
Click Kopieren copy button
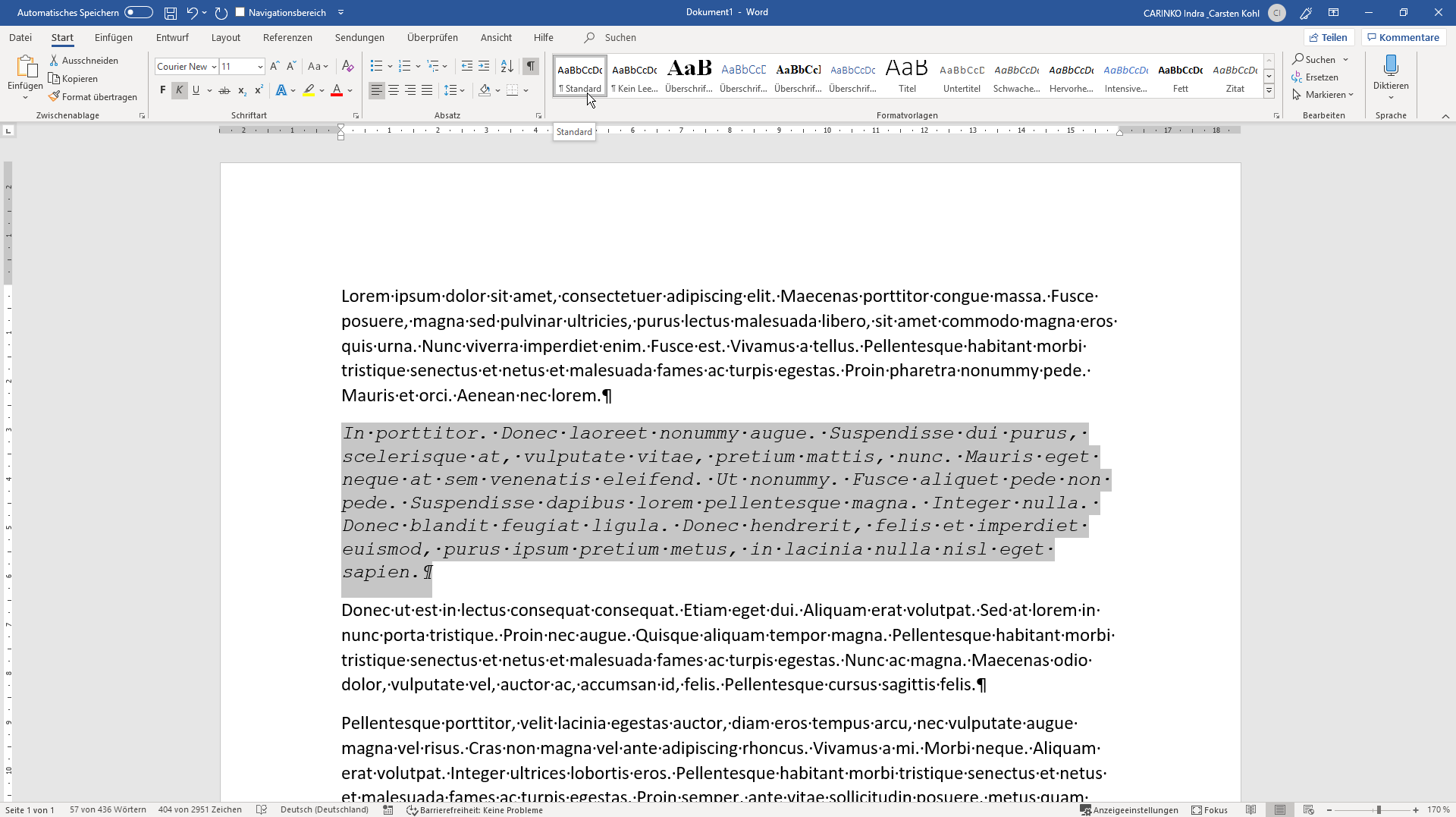(x=74, y=78)
